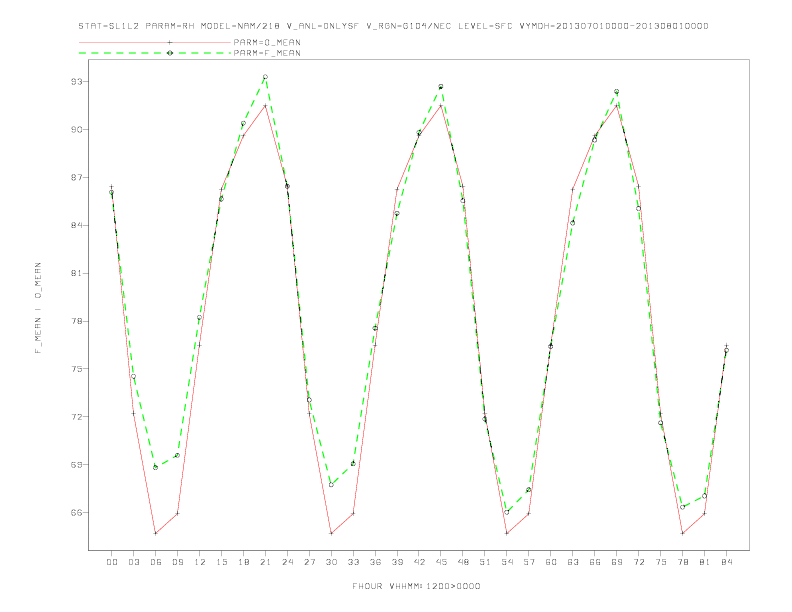Click the MODEL=NAM/218 text in the title
Viewport: 792px width, 612px height.
click(240, 26)
